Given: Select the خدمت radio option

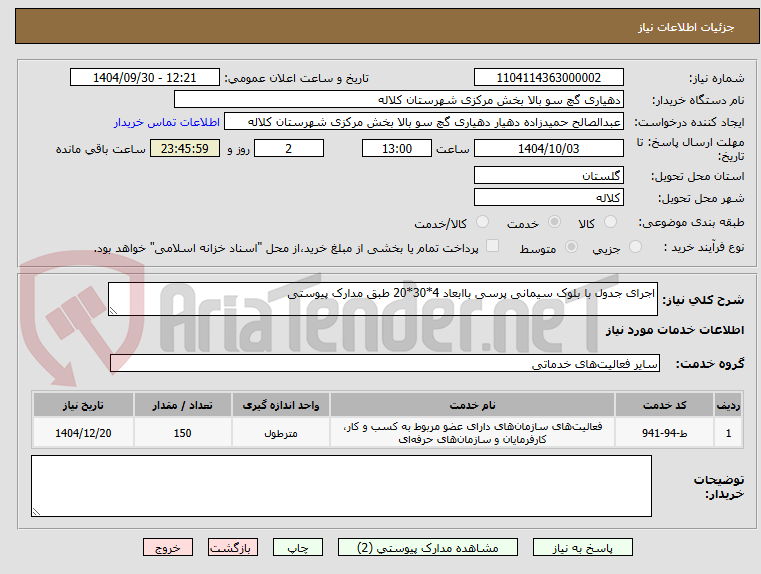Looking at the screenshot, I should pyautogui.click(x=554, y=222).
